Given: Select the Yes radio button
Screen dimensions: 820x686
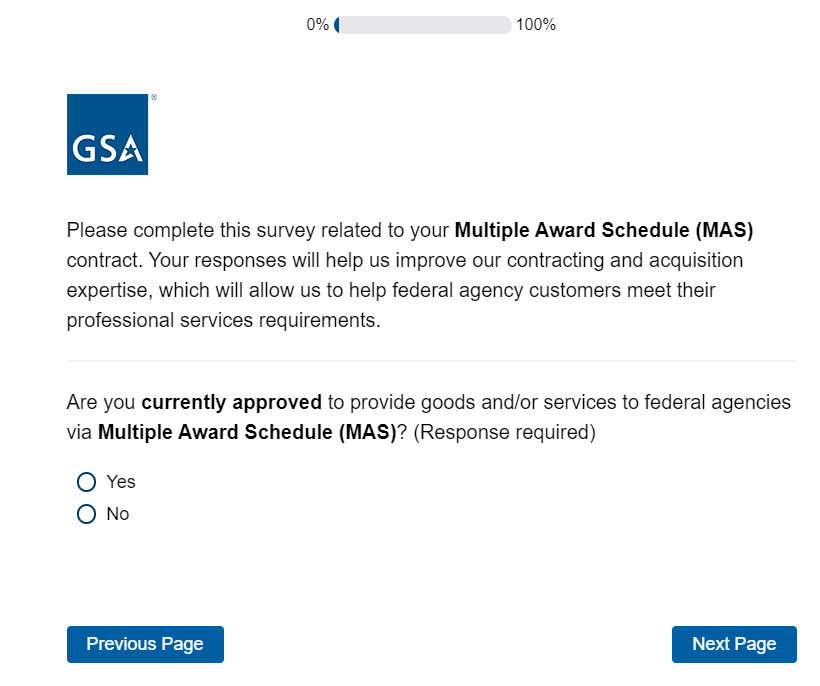Looking at the screenshot, I should (87, 482).
